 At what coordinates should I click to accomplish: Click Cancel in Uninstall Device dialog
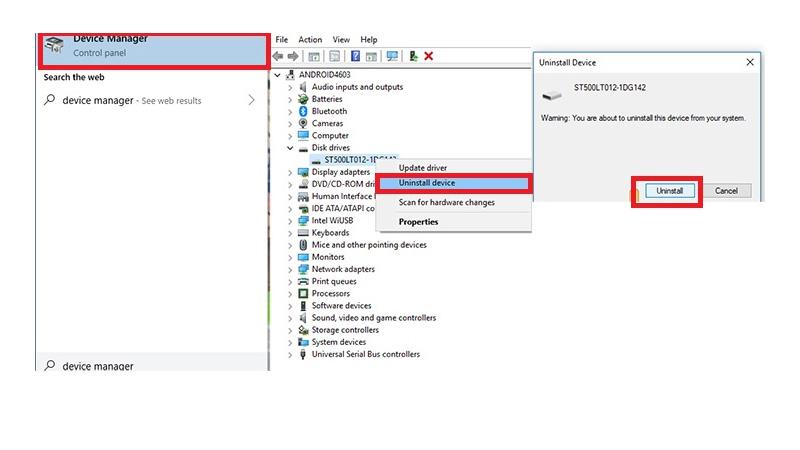click(726, 191)
